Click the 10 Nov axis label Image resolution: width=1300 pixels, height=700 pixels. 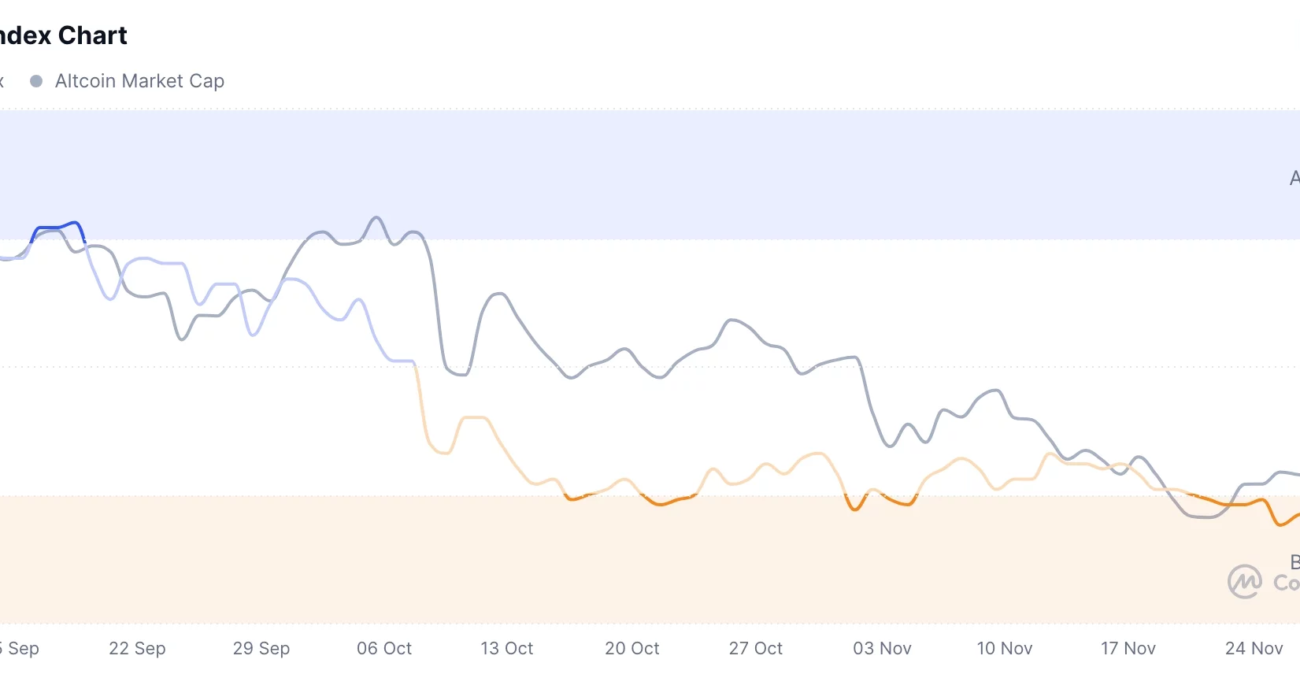click(1004, 648)
